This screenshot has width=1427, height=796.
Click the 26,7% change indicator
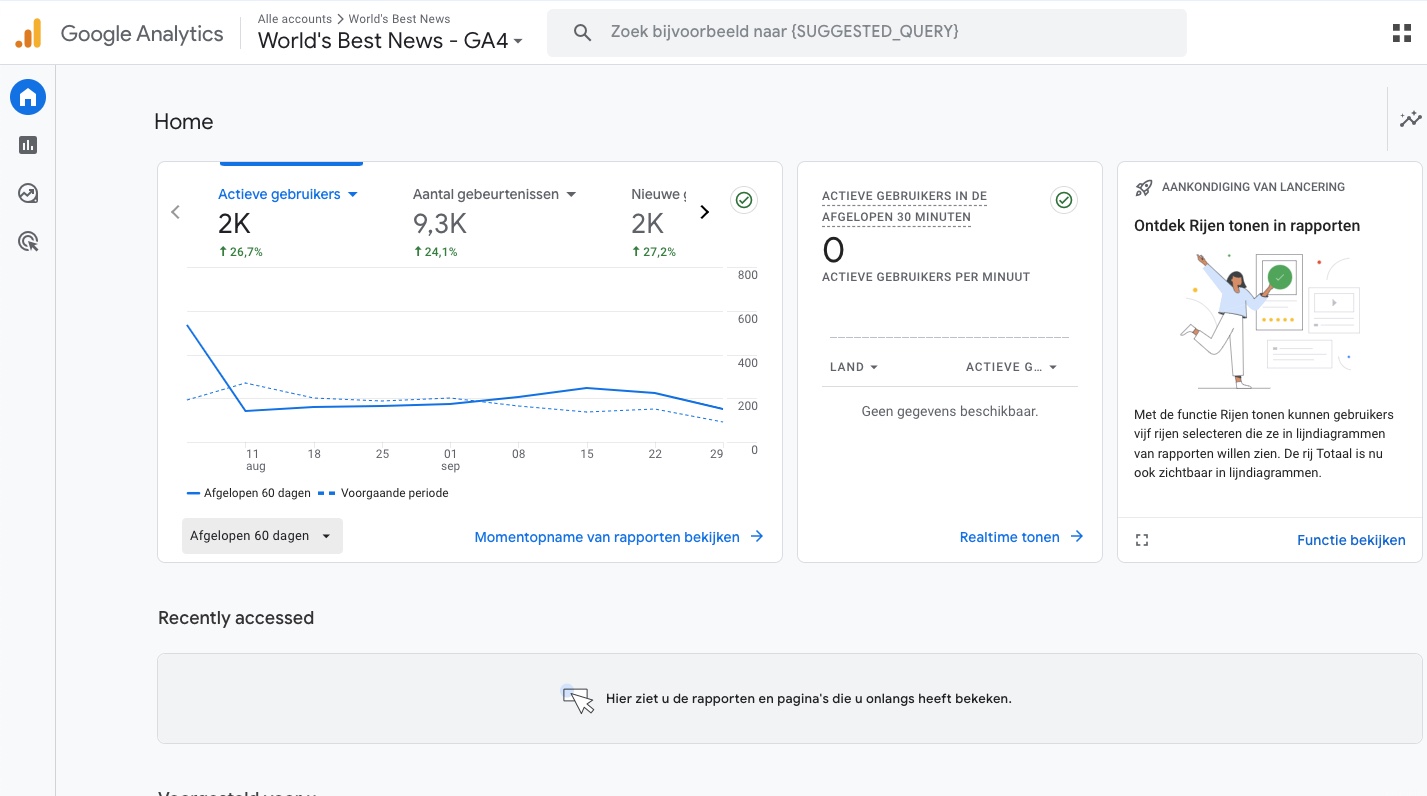(x=241, y=252)
